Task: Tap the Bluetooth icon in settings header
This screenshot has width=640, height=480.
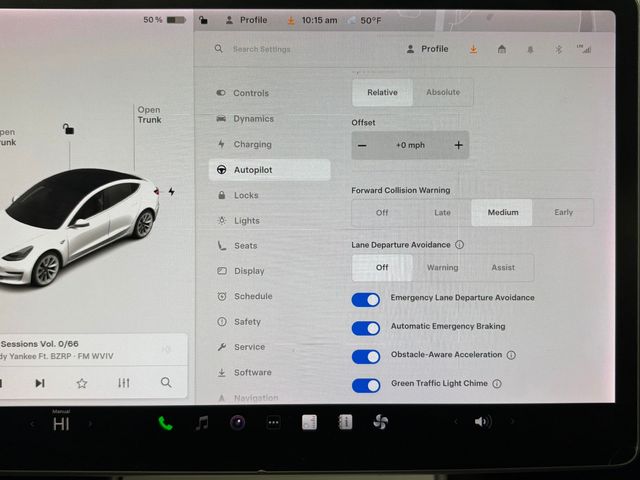Action: click(559, 49)
